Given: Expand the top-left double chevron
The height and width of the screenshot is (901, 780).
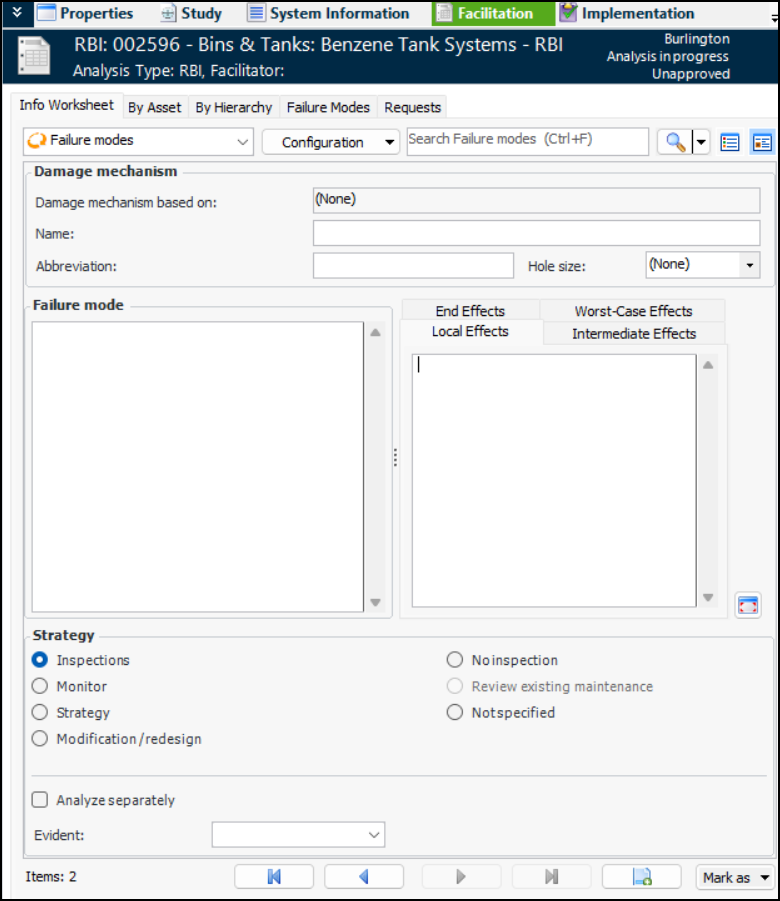Looking at the screenshot, I should point(16,12).
